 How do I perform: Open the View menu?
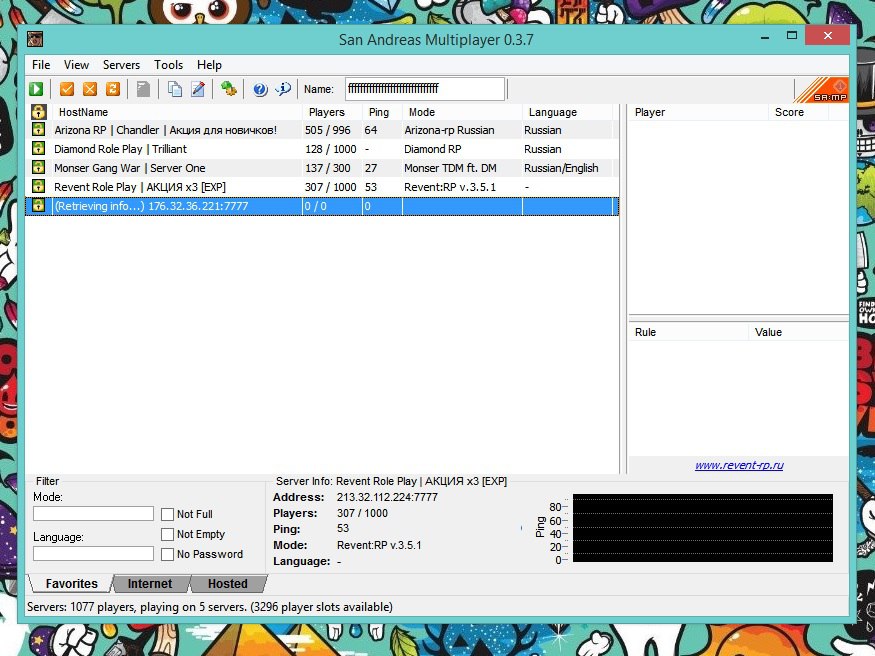(76, 65)
